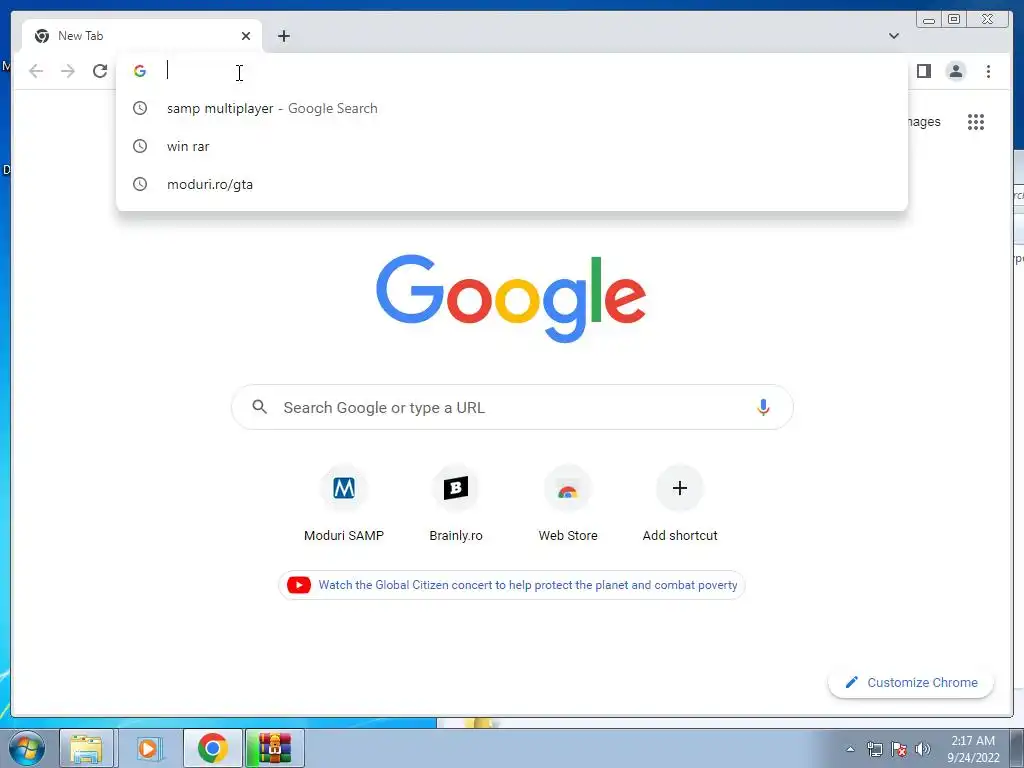The image size is (1024, 768).
Task: Close the New Tab tab
Action: point(246,36)
